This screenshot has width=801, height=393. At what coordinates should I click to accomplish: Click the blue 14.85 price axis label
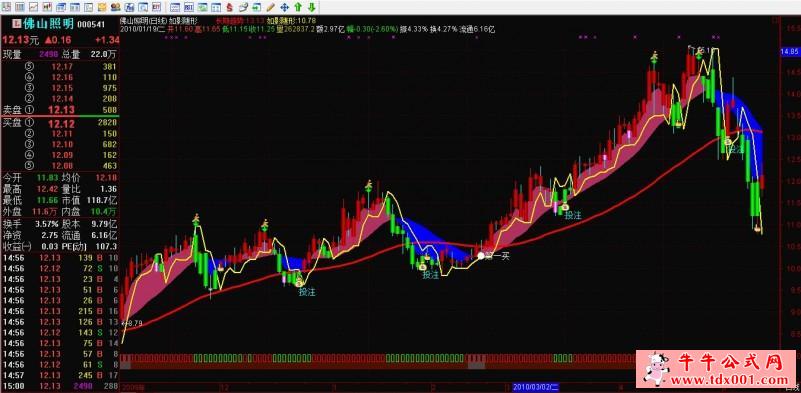790,52
